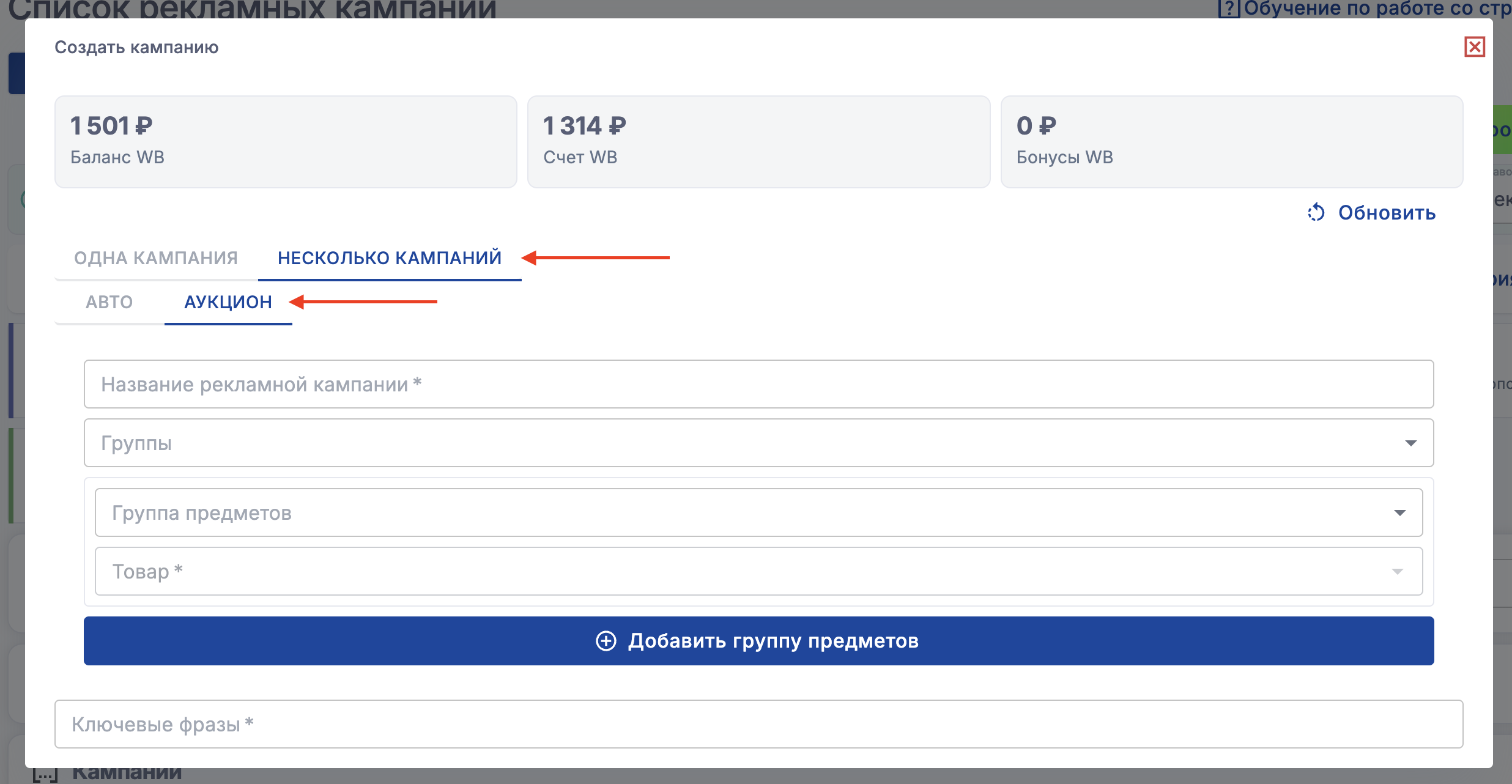
Task: Focus the Название рекламной кампании field
Action: [758, 384]
